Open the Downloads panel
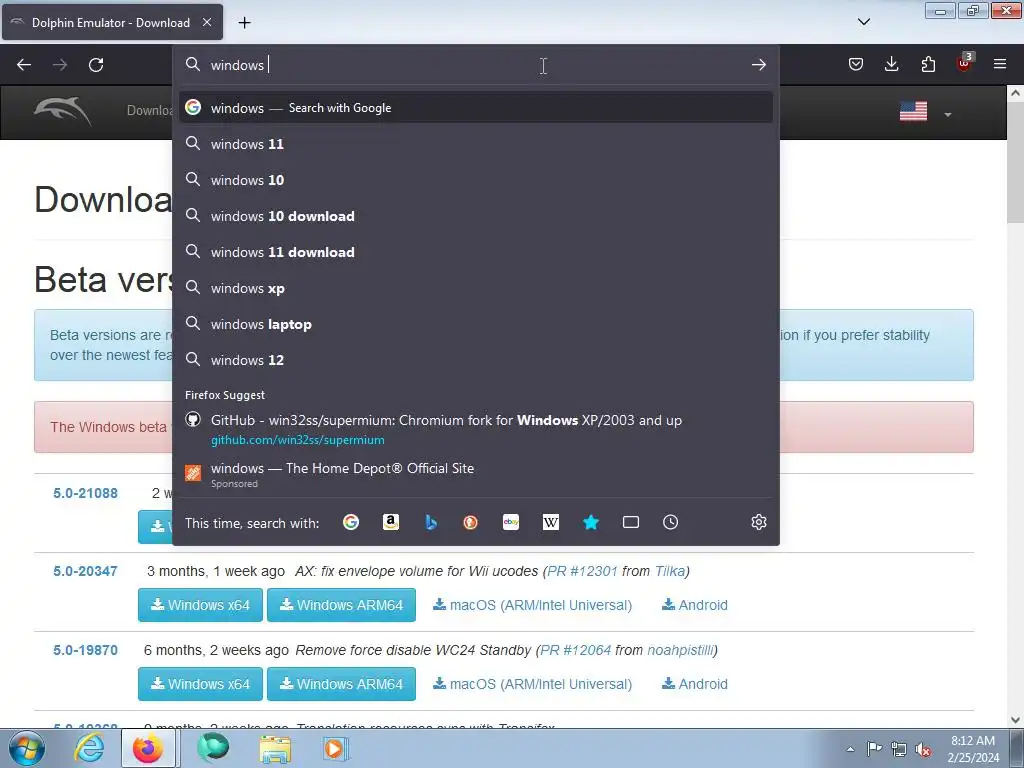 (x=891, y=64)
